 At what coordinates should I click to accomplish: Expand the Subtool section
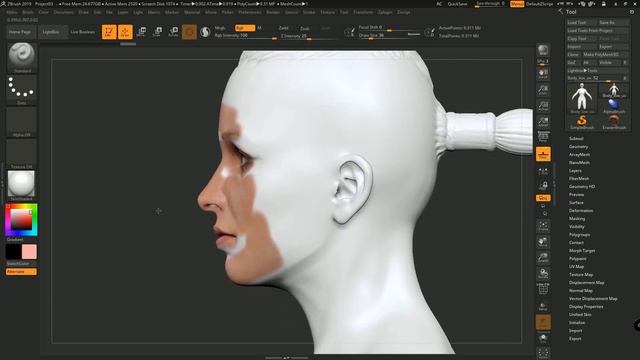click(x=576, y=138)
